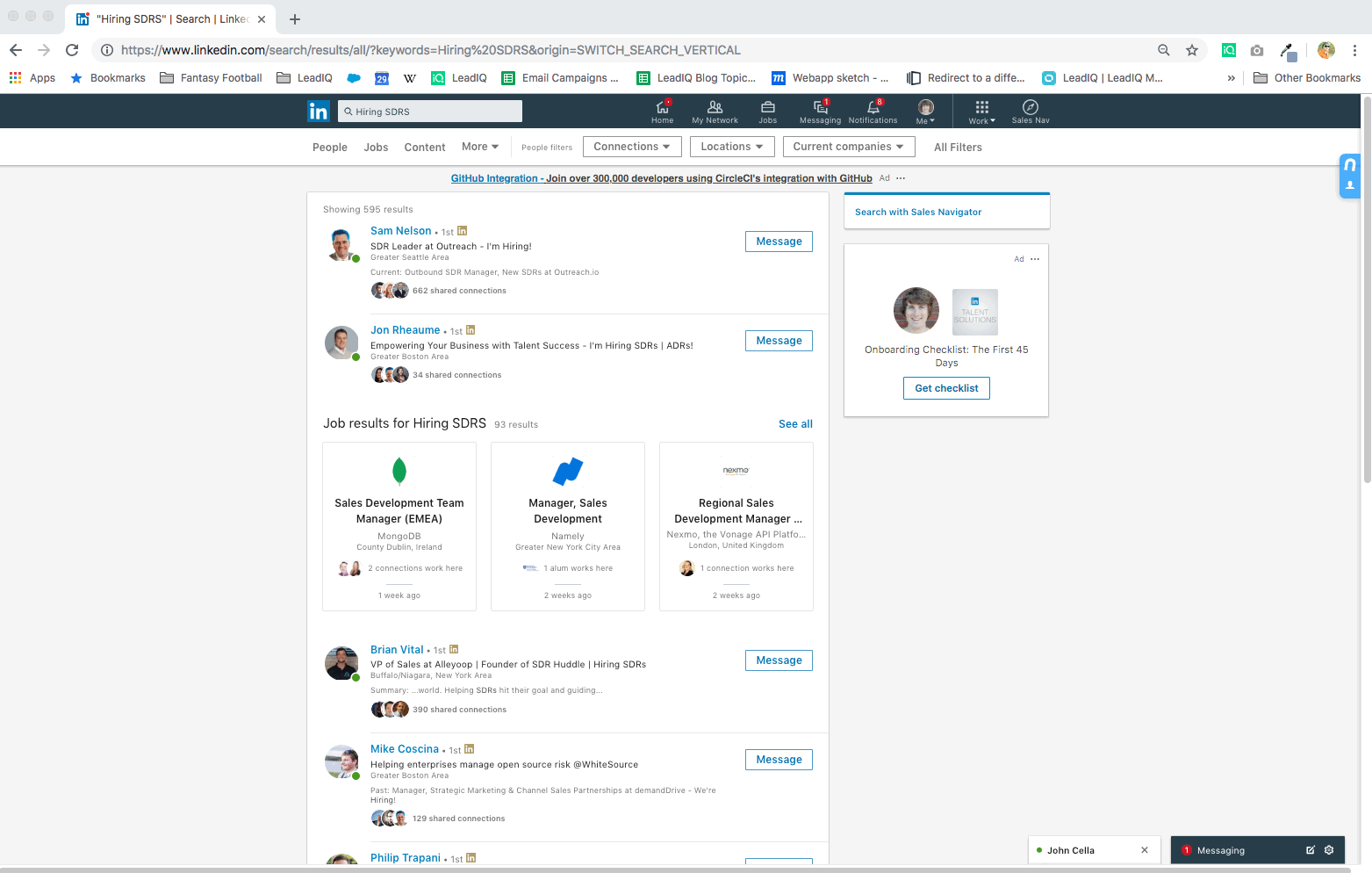Open the Messaging nav icon
The image size is (1372, 873).
pos(820,112)
